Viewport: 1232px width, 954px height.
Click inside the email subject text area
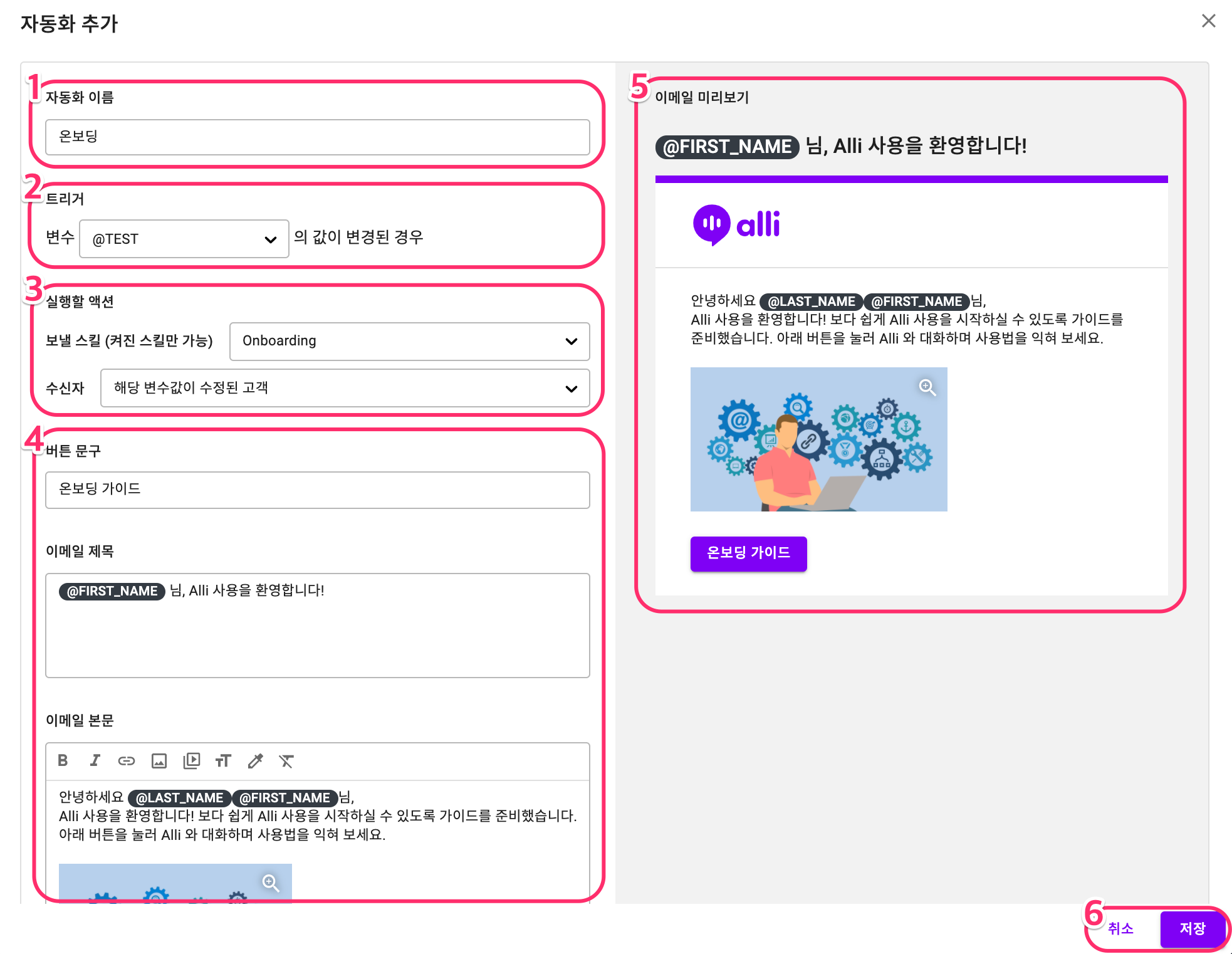318,626
